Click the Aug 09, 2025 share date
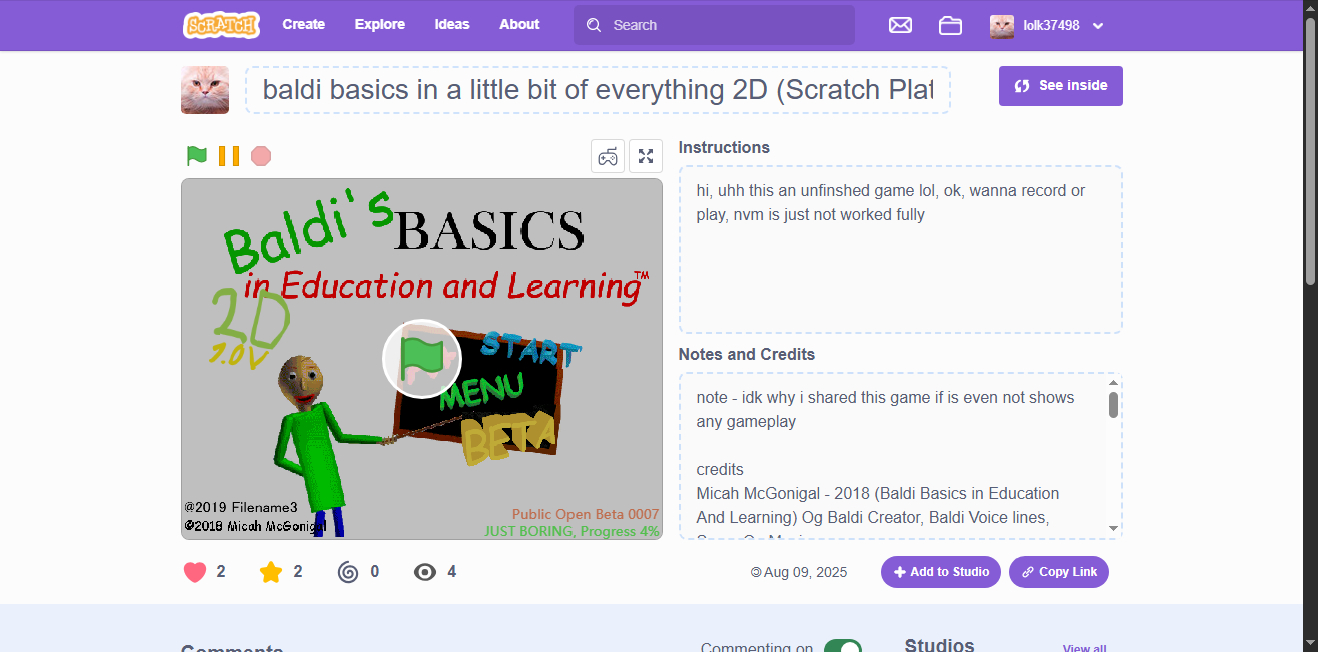The image size is (1318, 652). click(x=805, y=572)
